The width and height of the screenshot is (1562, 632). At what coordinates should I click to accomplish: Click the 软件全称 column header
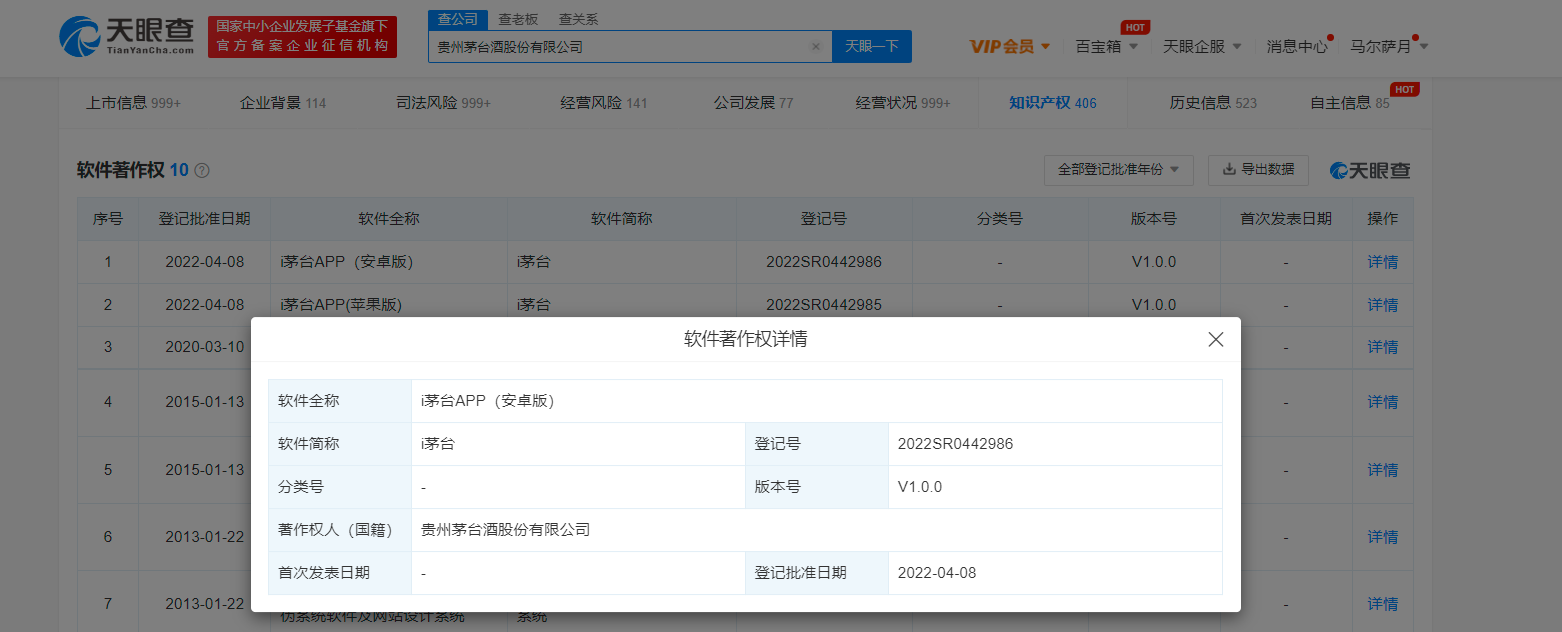(x=388, y=218)
